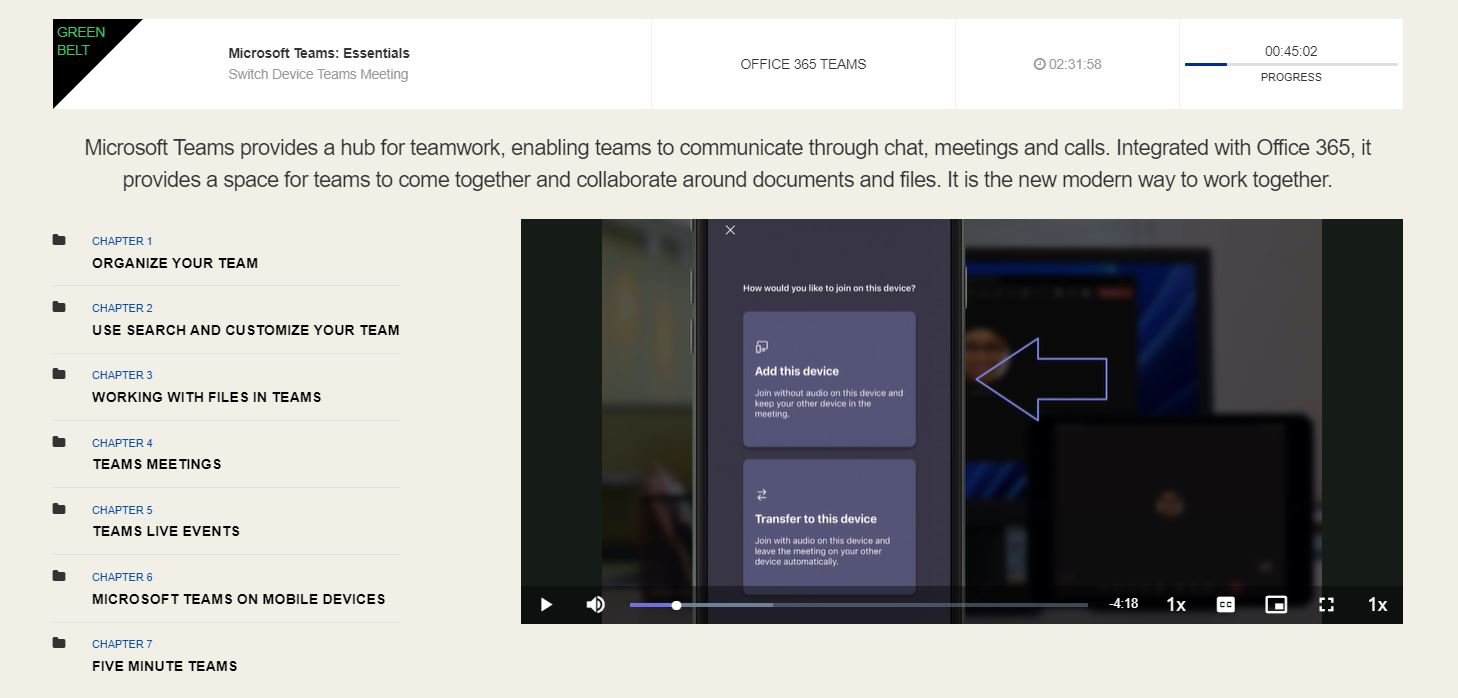Expand the Five Minute Teams chapter
This screenshot has height=698, width=1458.
[x=165, y=666]
